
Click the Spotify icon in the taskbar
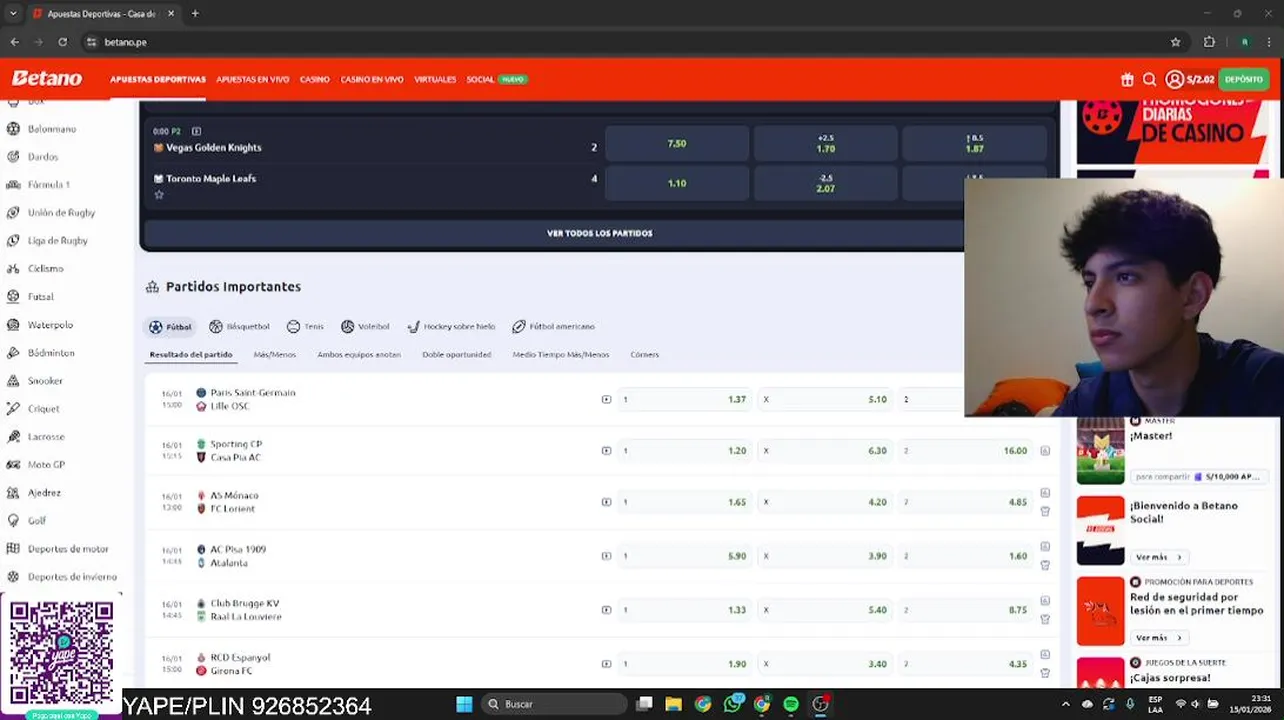click(791, 704)
